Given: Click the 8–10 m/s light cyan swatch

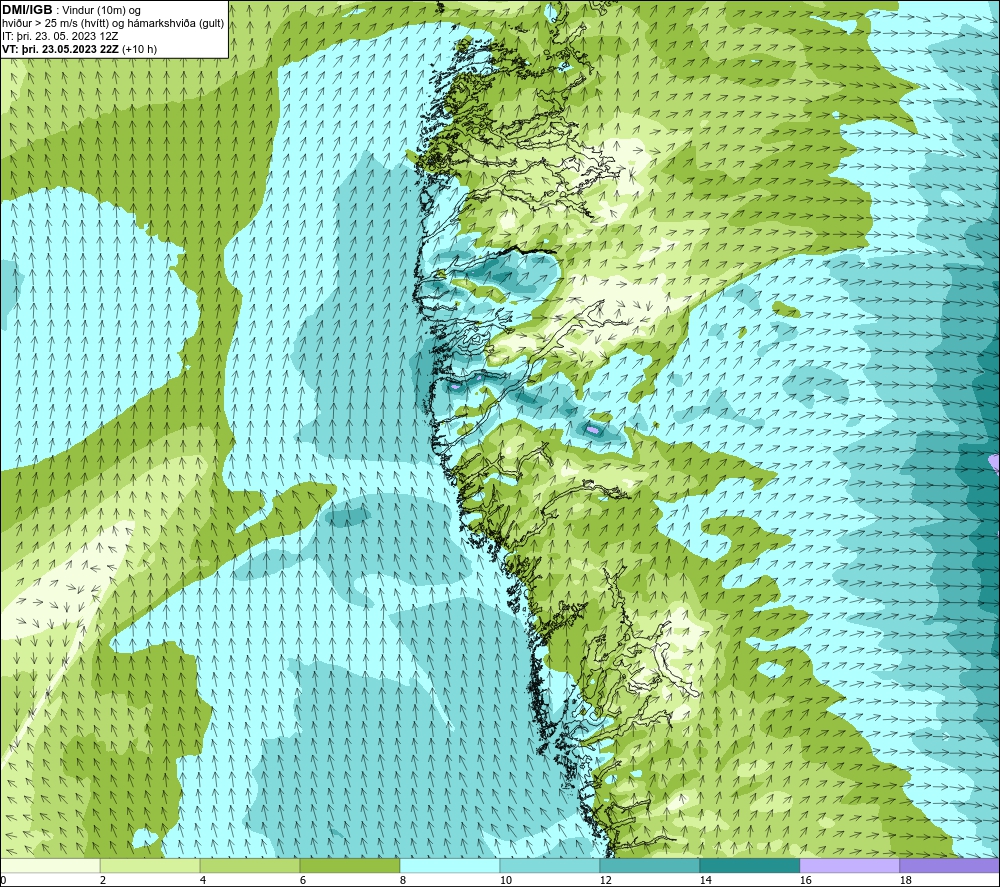Looking at the screenshot, I should tap(450, 865).
